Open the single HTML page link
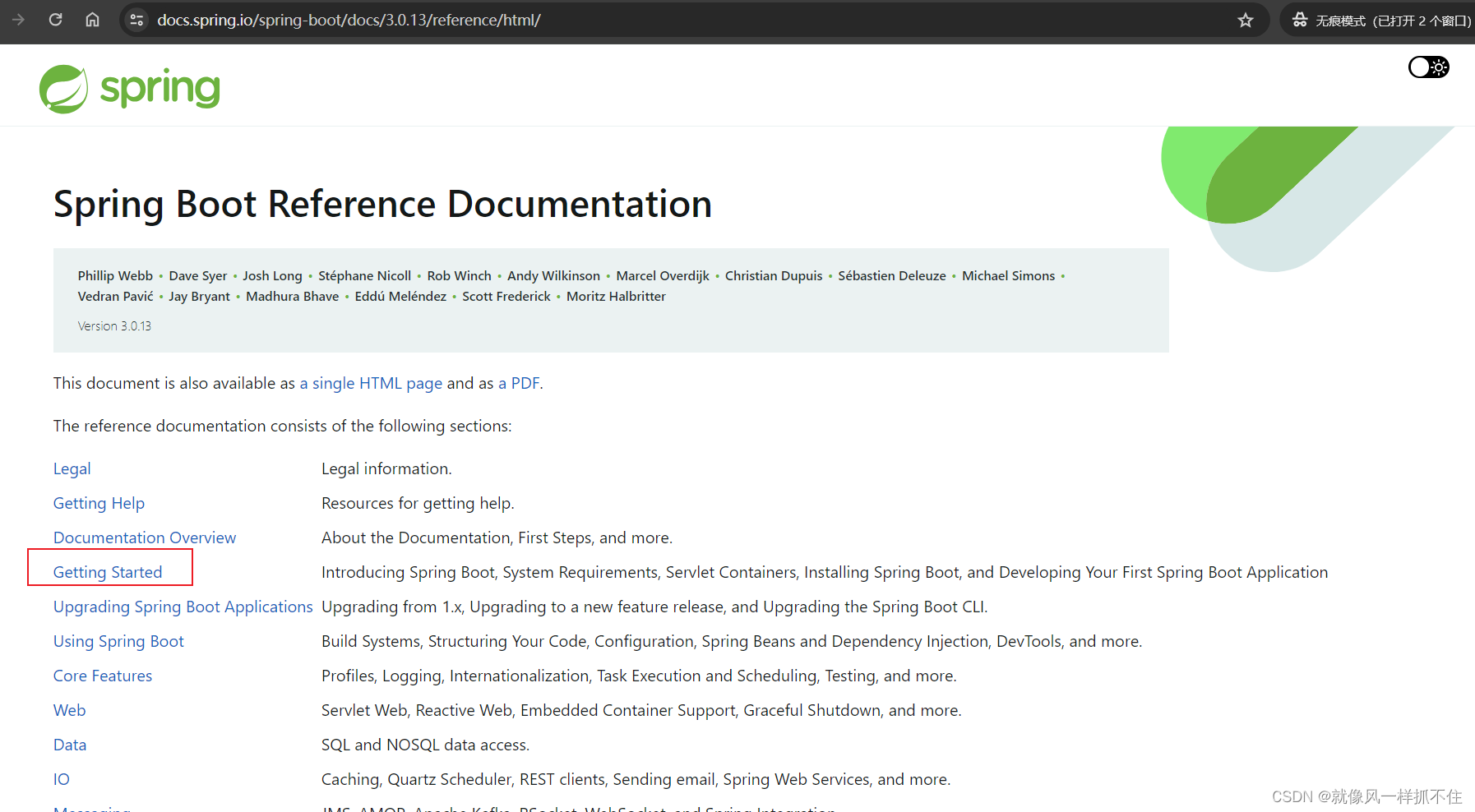Image resolution: width=1475 pixels, height=812 pixels. [x=371, y=383]
